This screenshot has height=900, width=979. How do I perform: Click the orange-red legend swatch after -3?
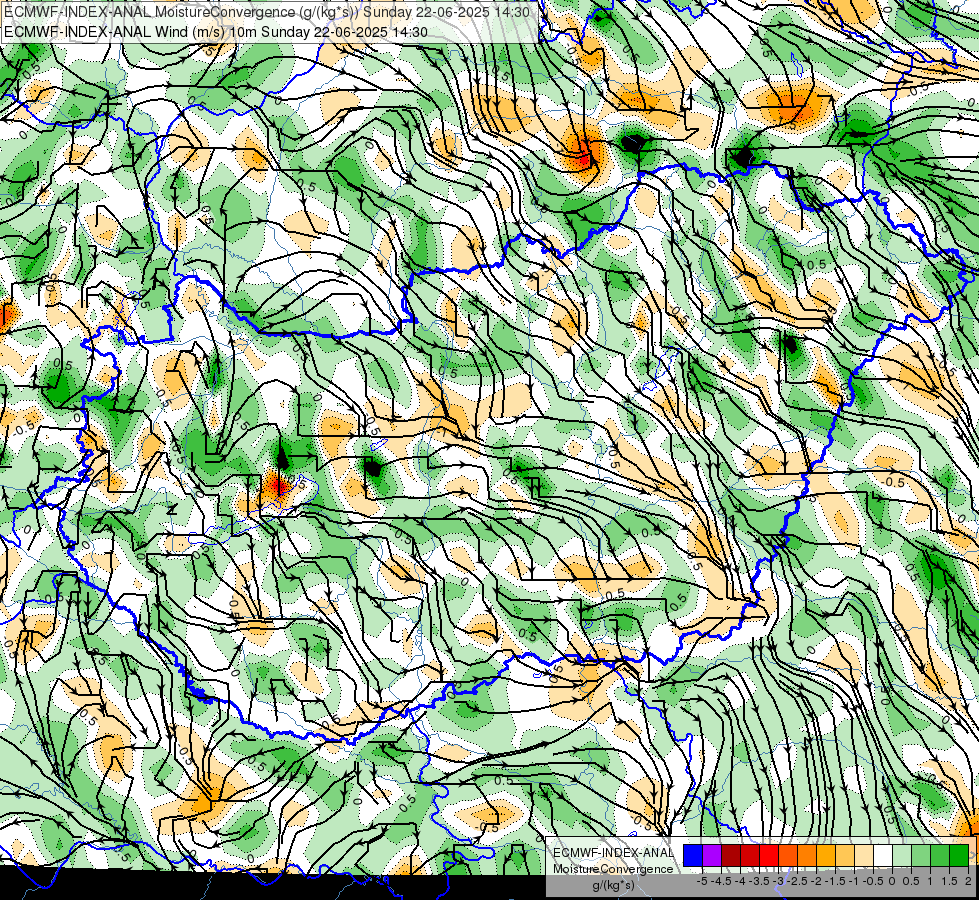pos(788,855)
